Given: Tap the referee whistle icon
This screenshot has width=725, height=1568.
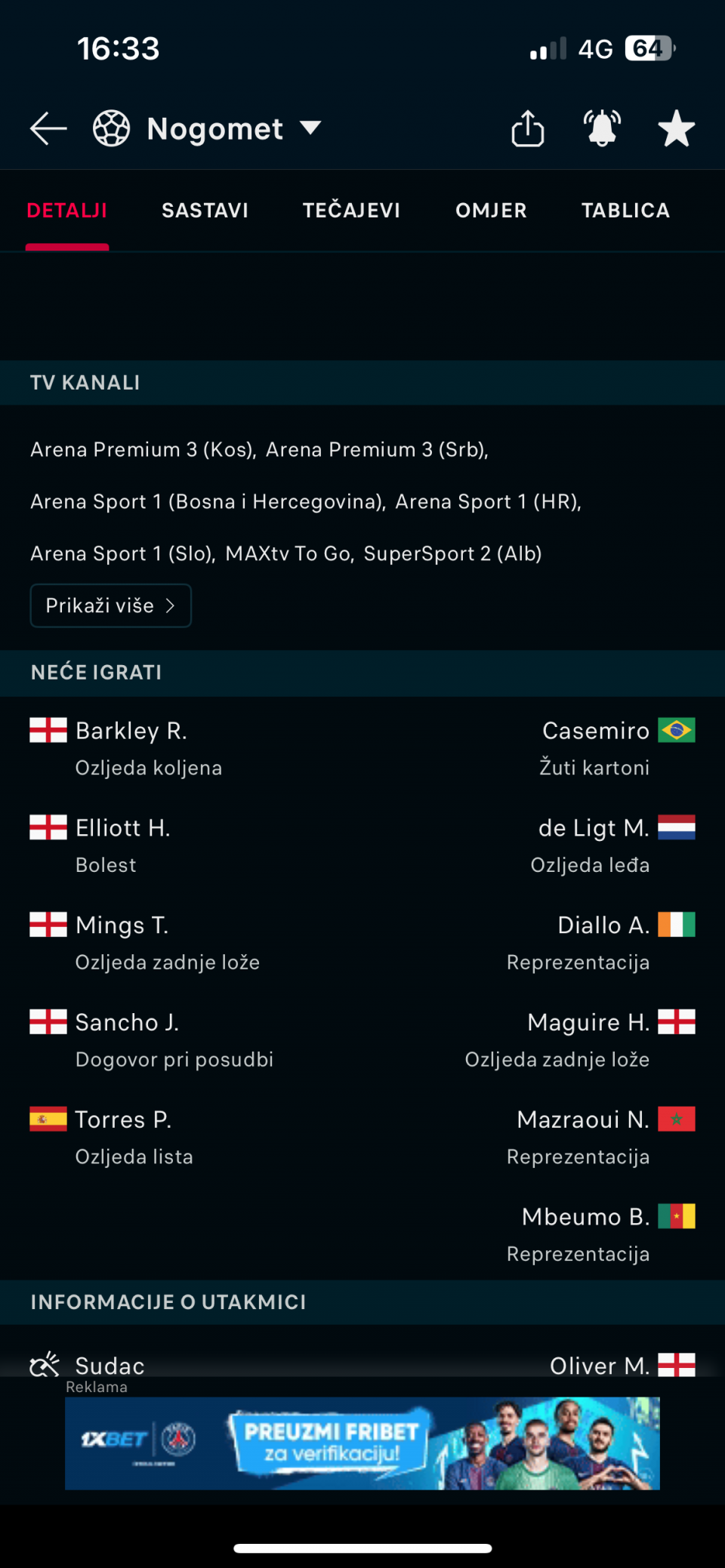Looking at the screenshot, I should coord(45,1364).
